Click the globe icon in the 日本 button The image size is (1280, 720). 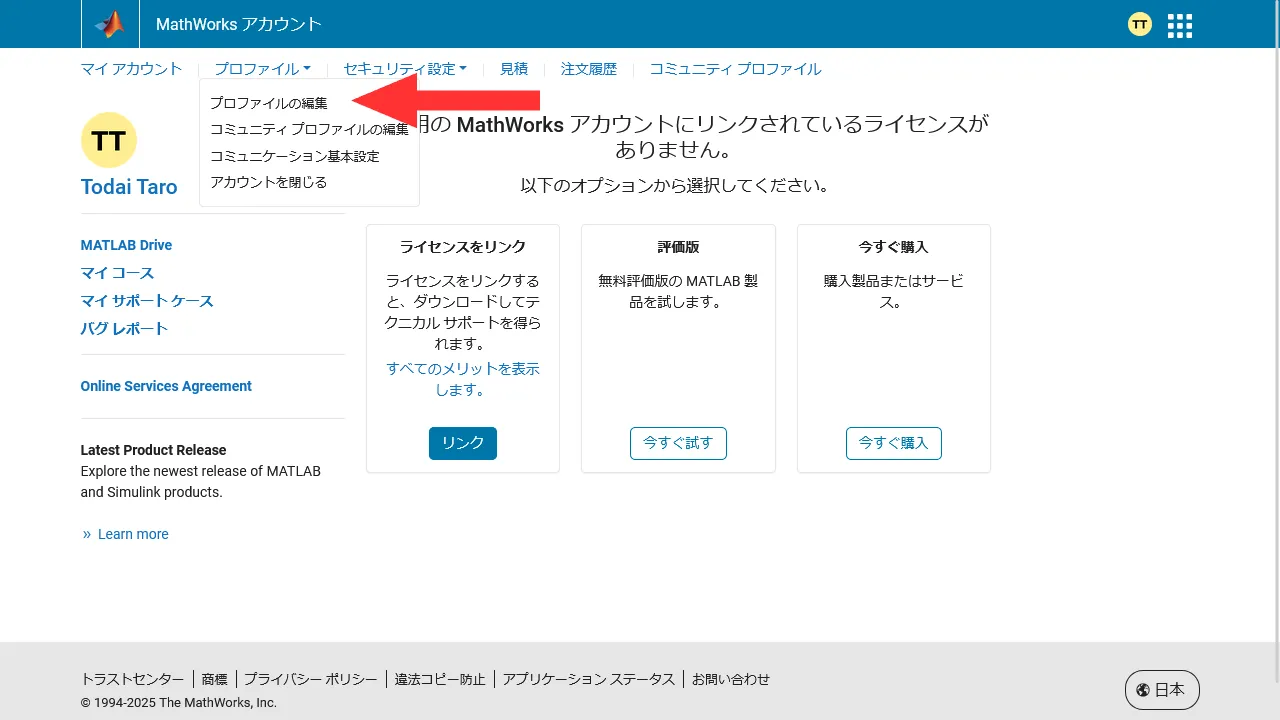click(x=1143, y=690)
